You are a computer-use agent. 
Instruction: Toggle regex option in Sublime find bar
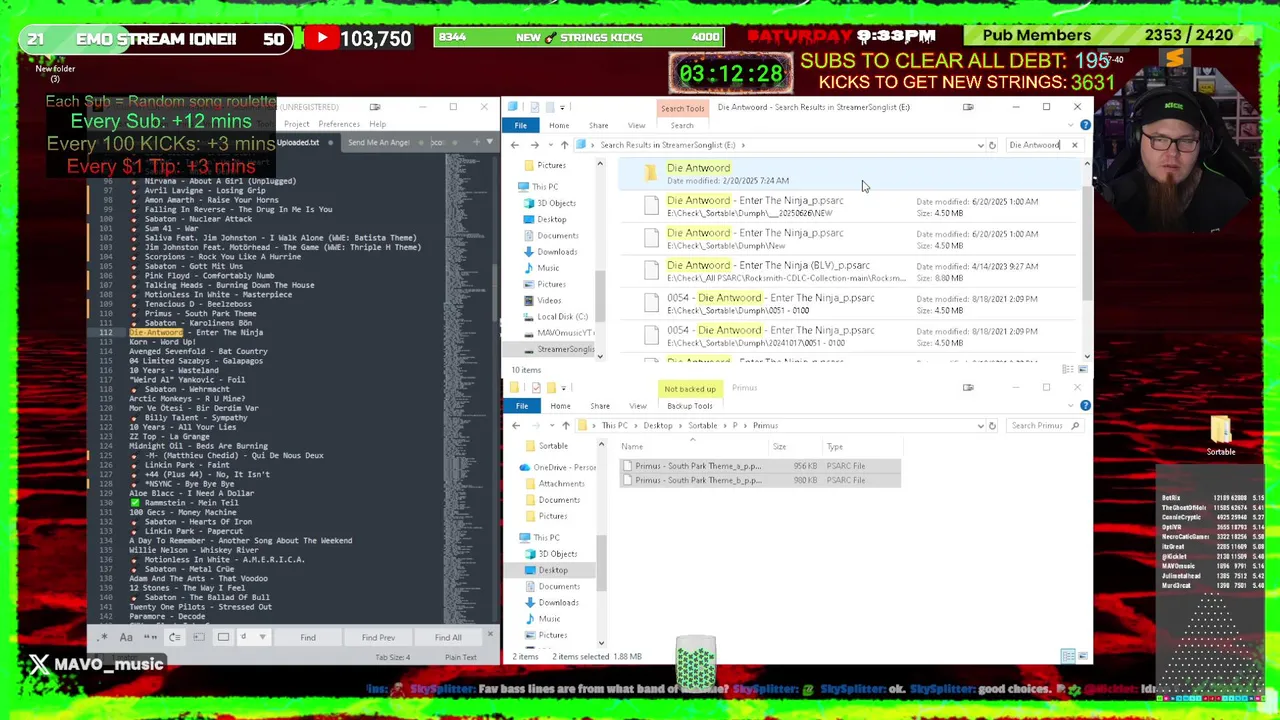pos(103,637)
